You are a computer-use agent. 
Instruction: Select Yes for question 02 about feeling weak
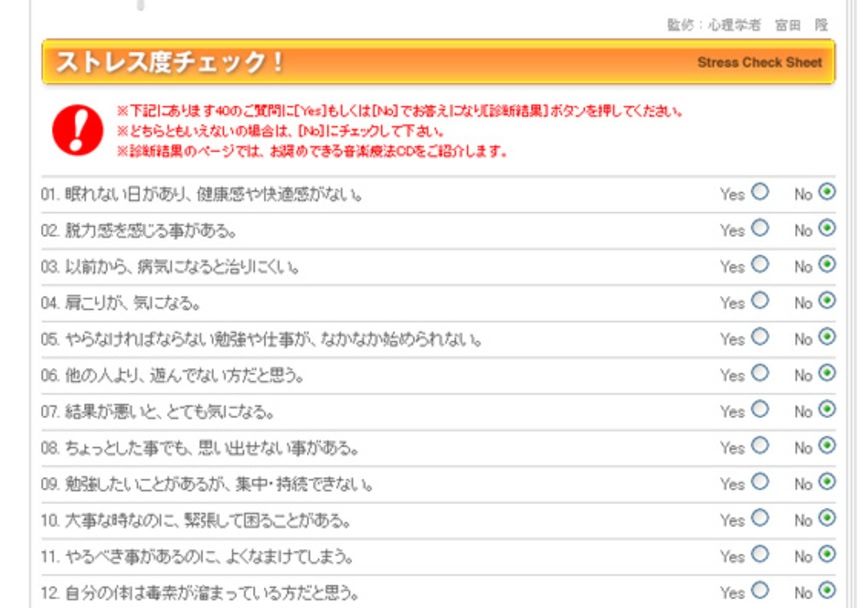(760, 228)
